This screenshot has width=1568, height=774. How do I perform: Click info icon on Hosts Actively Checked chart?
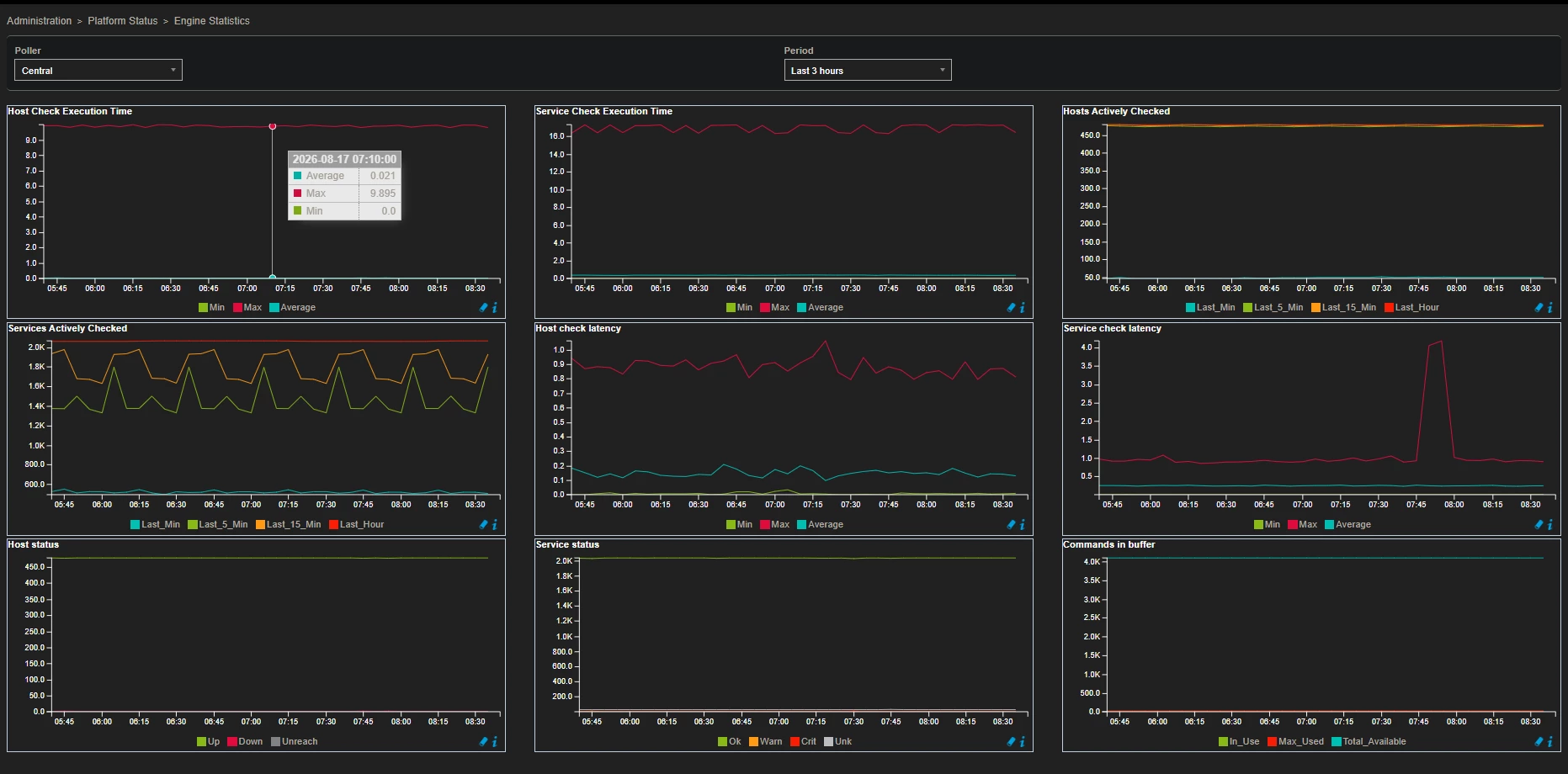click(1550, 308)
